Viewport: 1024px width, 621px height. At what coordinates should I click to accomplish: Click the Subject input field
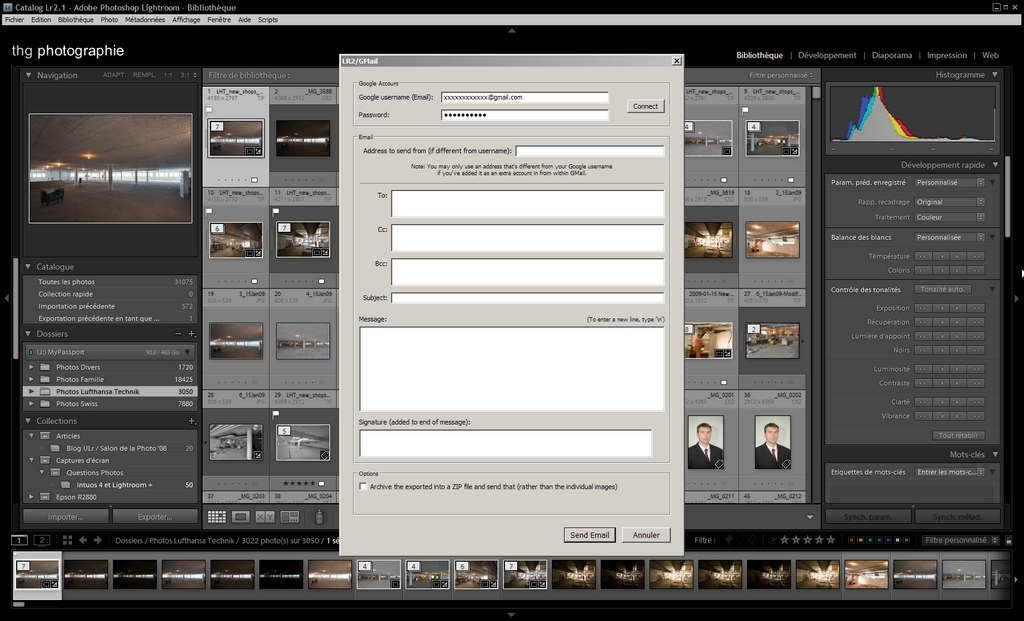528,298
